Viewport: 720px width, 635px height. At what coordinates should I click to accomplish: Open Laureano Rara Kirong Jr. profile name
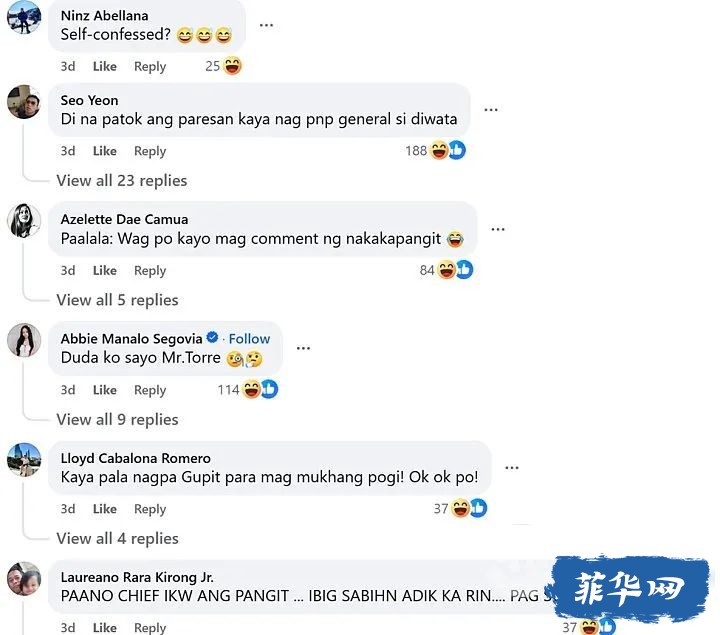137,577
